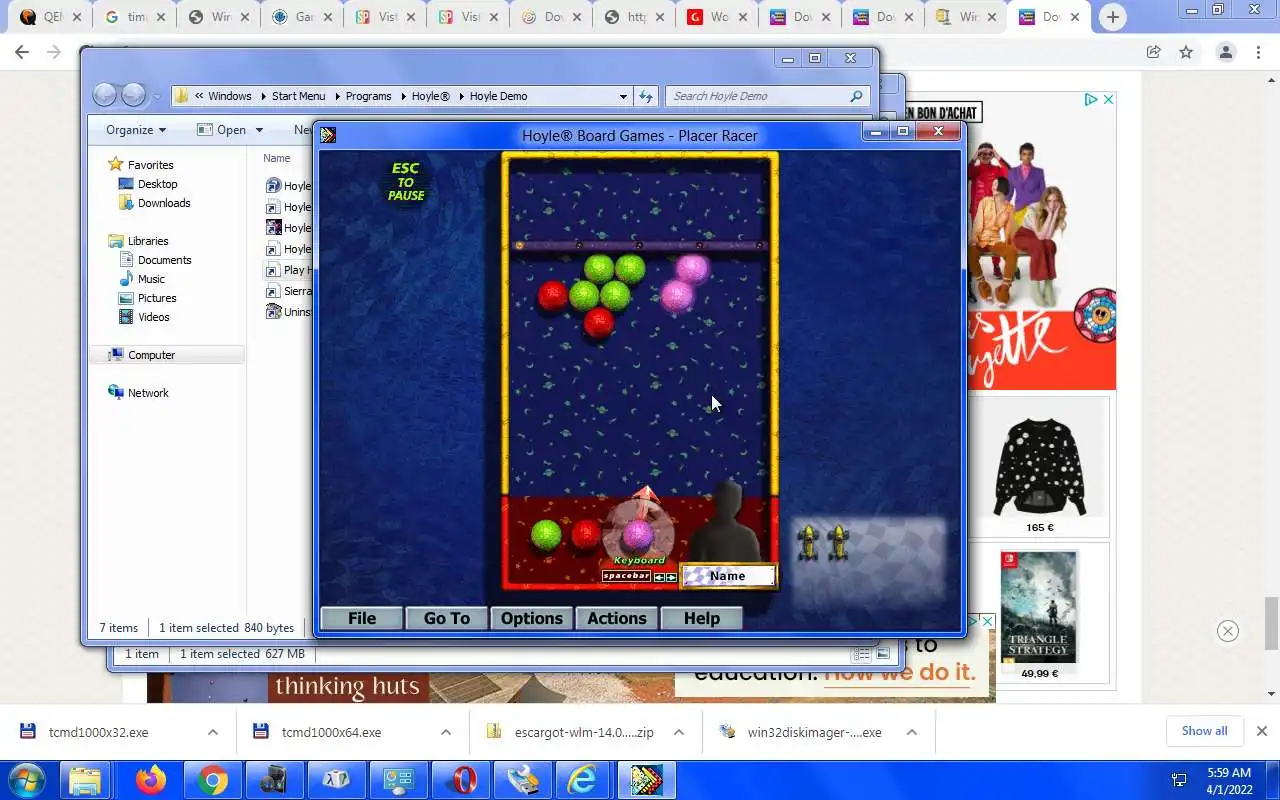Click the network tray icon
The height and width of the screenshot is (800, 1280).
click(1179, 780)
